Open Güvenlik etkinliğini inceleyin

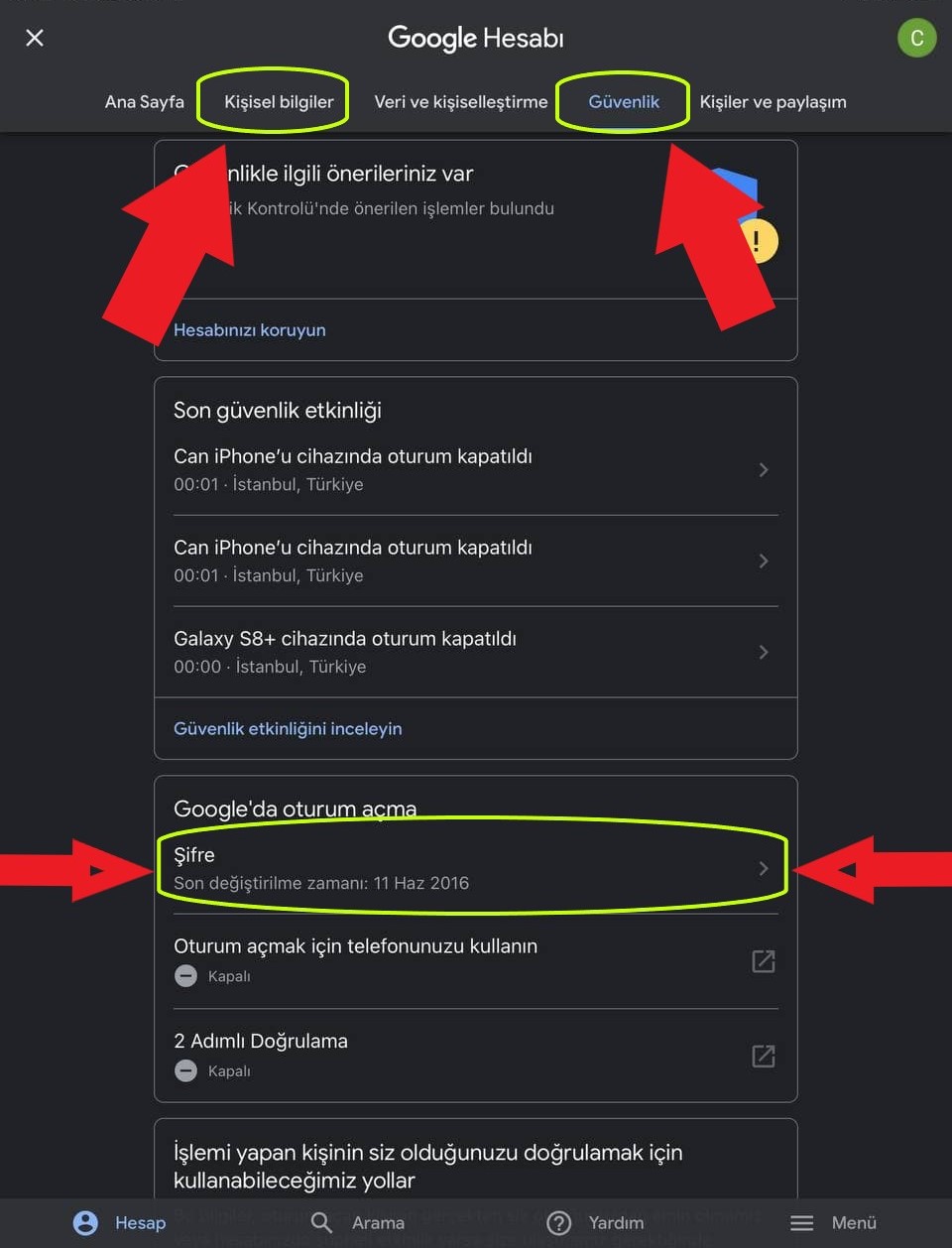click(x=288, y=728)
